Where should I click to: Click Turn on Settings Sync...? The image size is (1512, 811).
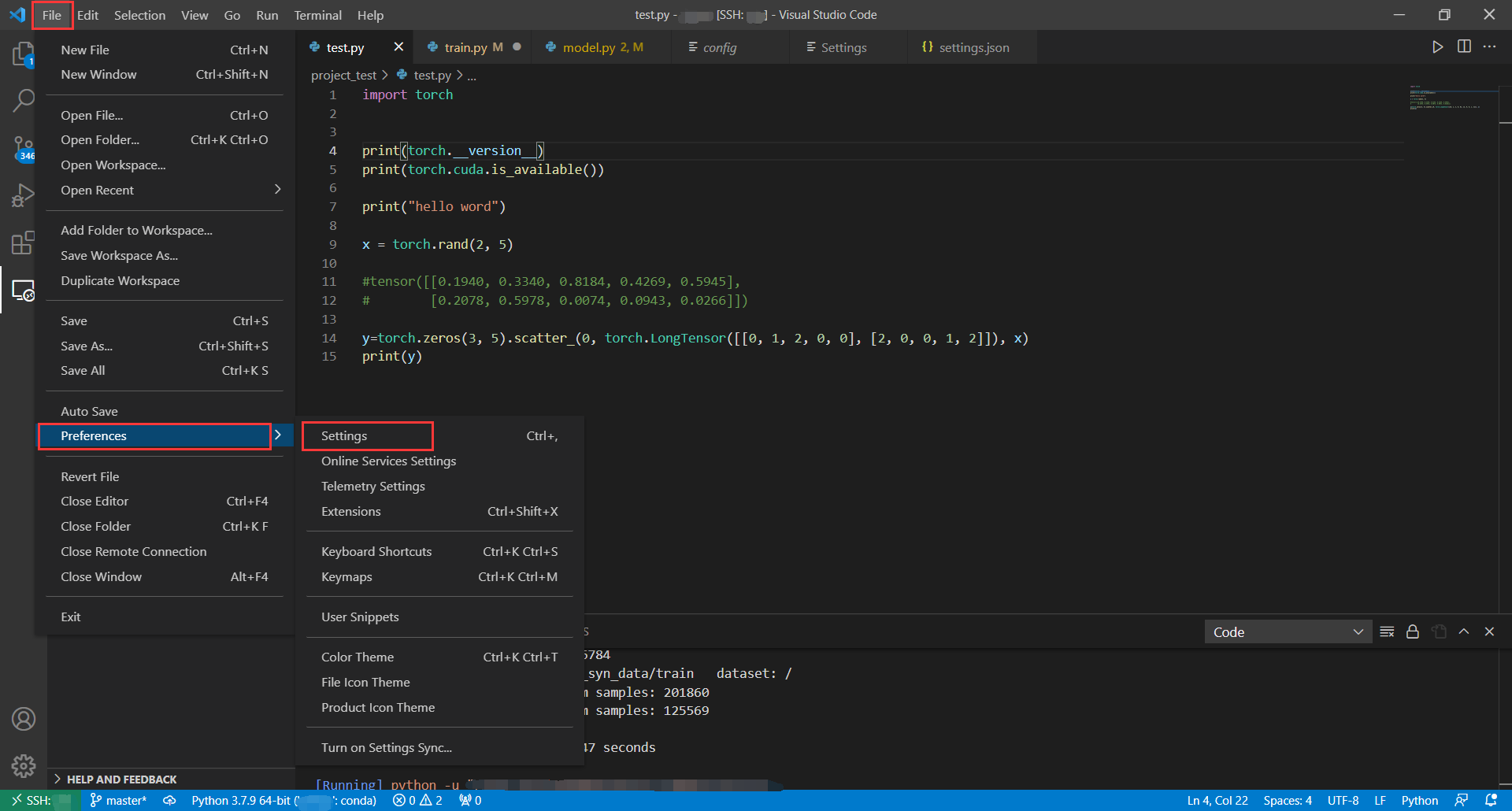pyautogui.click(x=439, y=747)
